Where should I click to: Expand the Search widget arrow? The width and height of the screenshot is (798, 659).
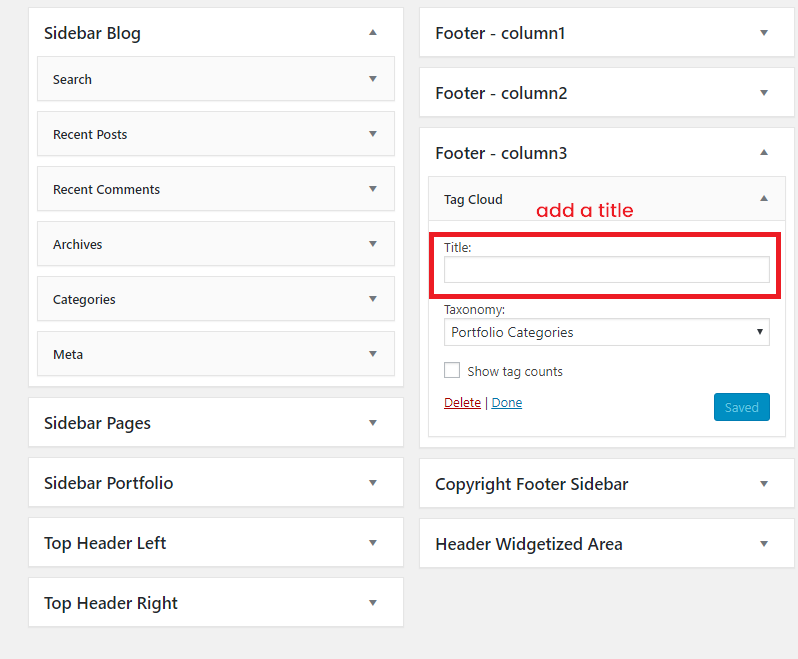pyautogui.click(x=373, y=79)
